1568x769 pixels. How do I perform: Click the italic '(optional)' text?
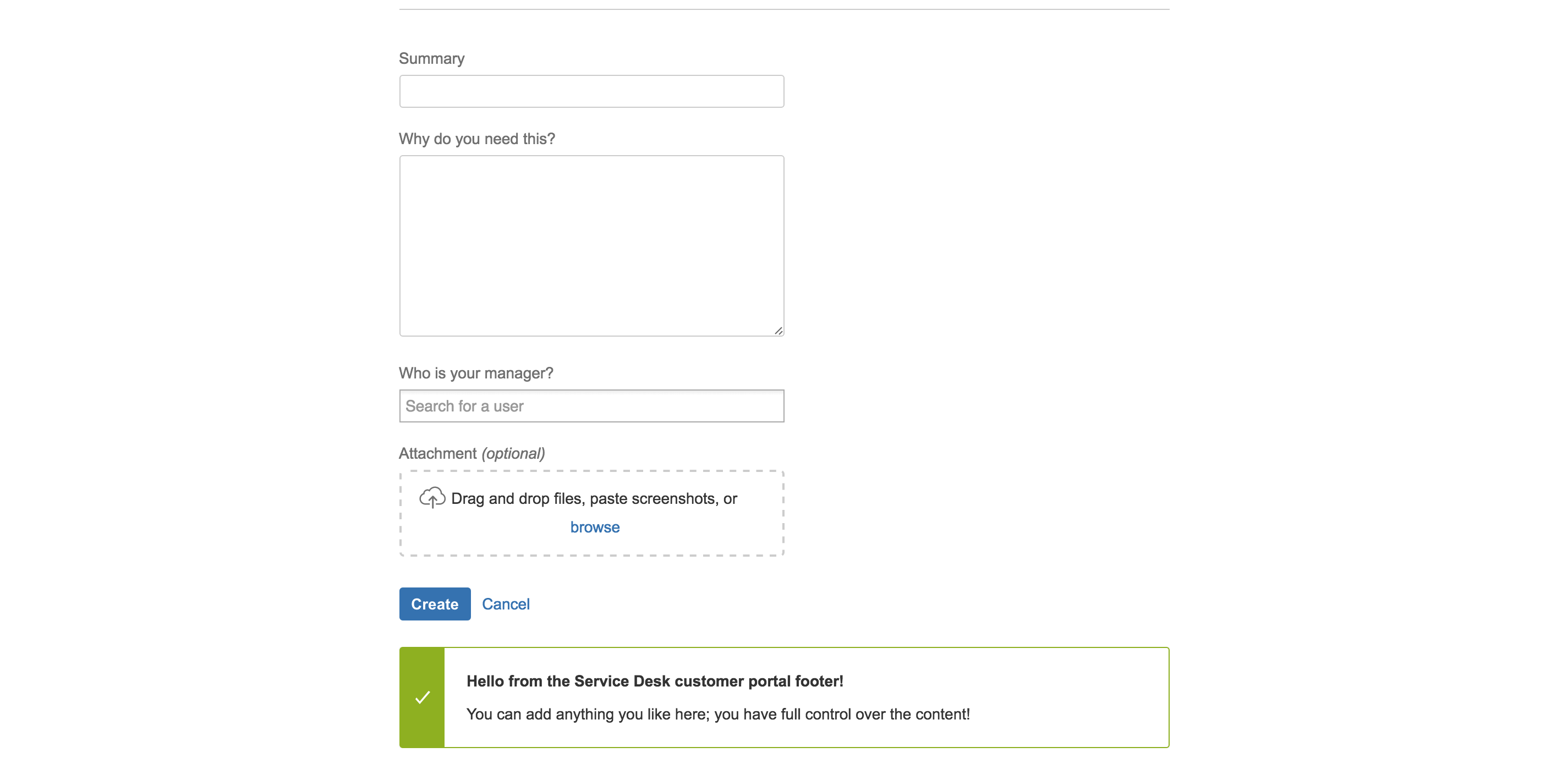513,453
